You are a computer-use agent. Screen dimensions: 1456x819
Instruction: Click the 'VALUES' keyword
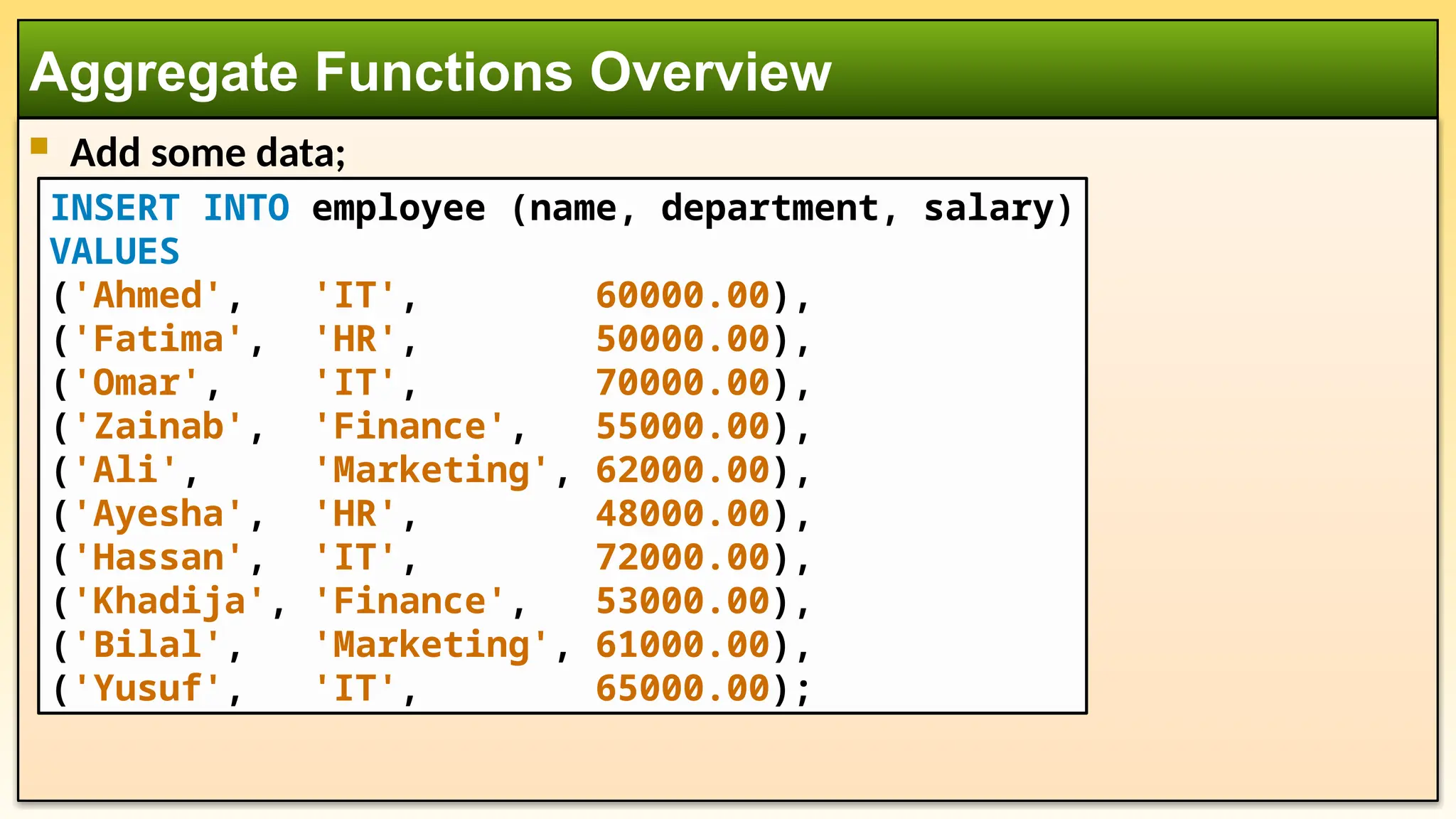(115, 252)
